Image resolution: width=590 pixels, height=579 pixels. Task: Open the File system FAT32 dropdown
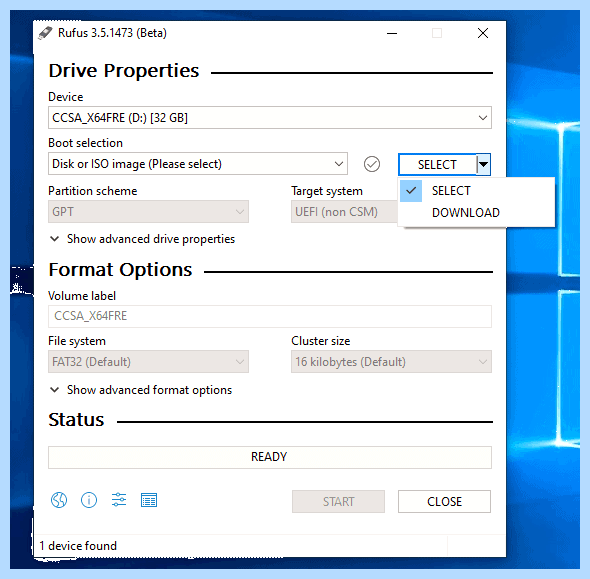[148, 362]
